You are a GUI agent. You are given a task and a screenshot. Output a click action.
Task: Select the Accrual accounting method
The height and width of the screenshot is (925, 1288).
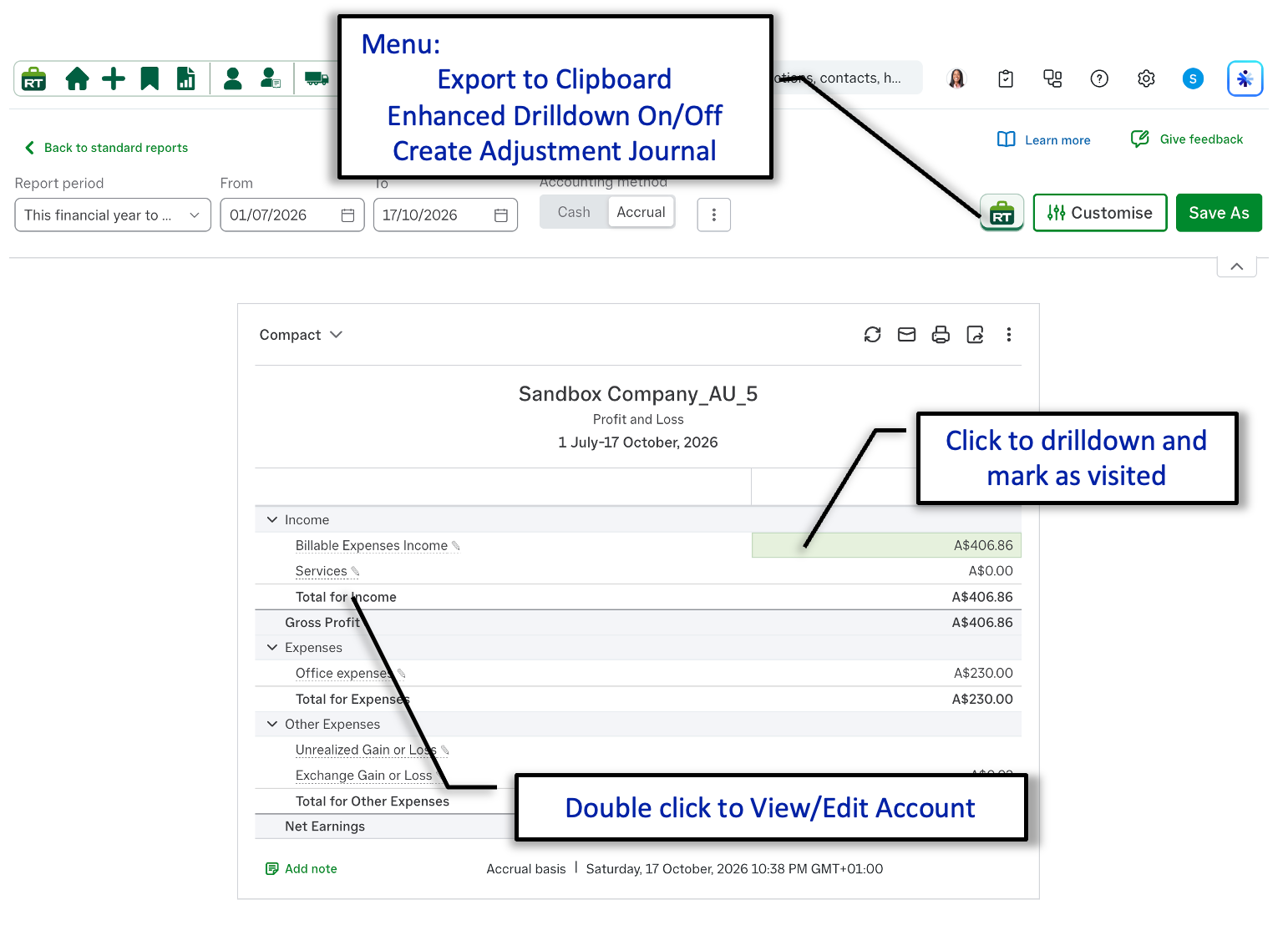coord(641,212)
